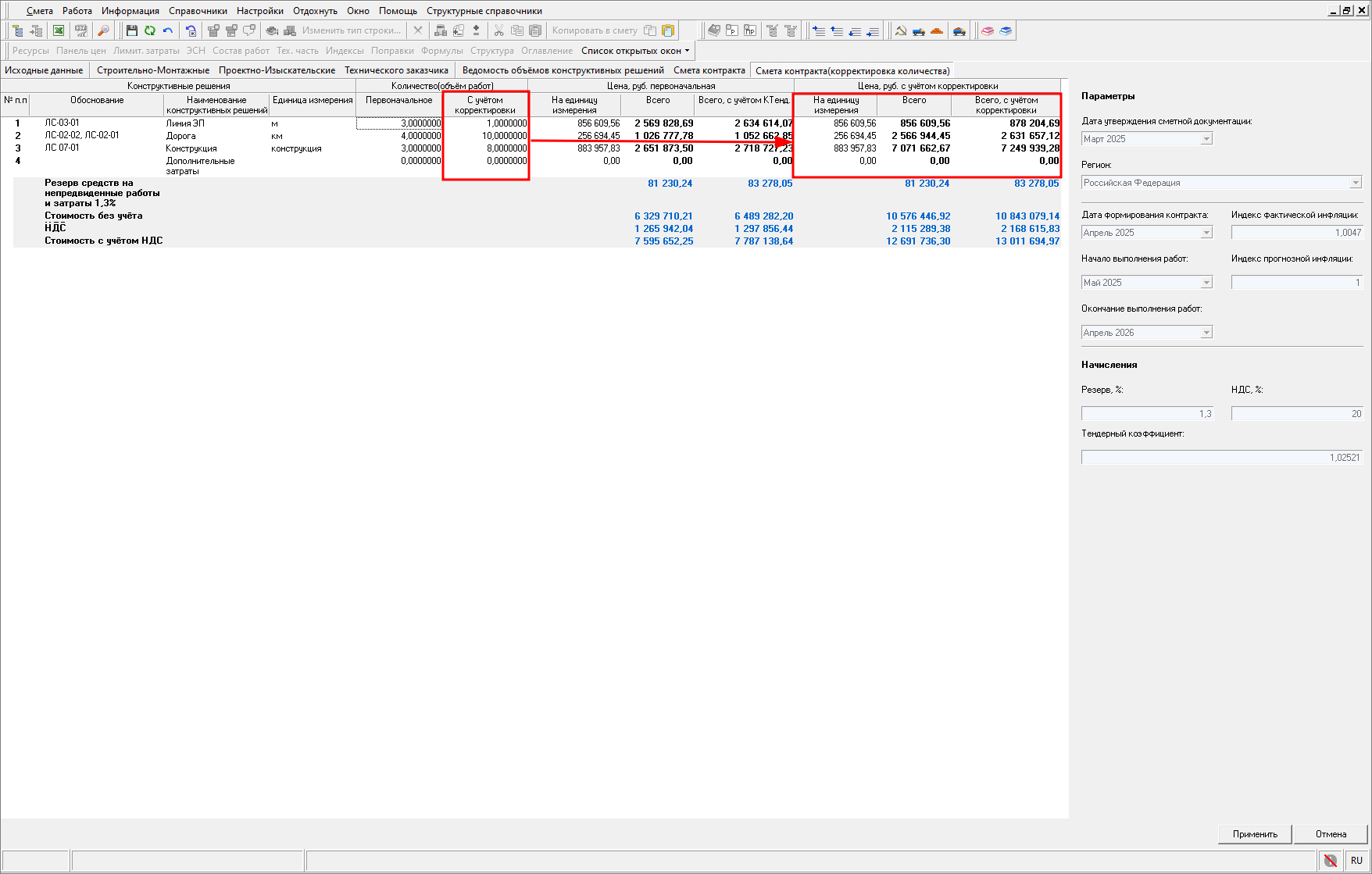
Task: Select the orange bricks materials icon
Action: click(937, 30)
